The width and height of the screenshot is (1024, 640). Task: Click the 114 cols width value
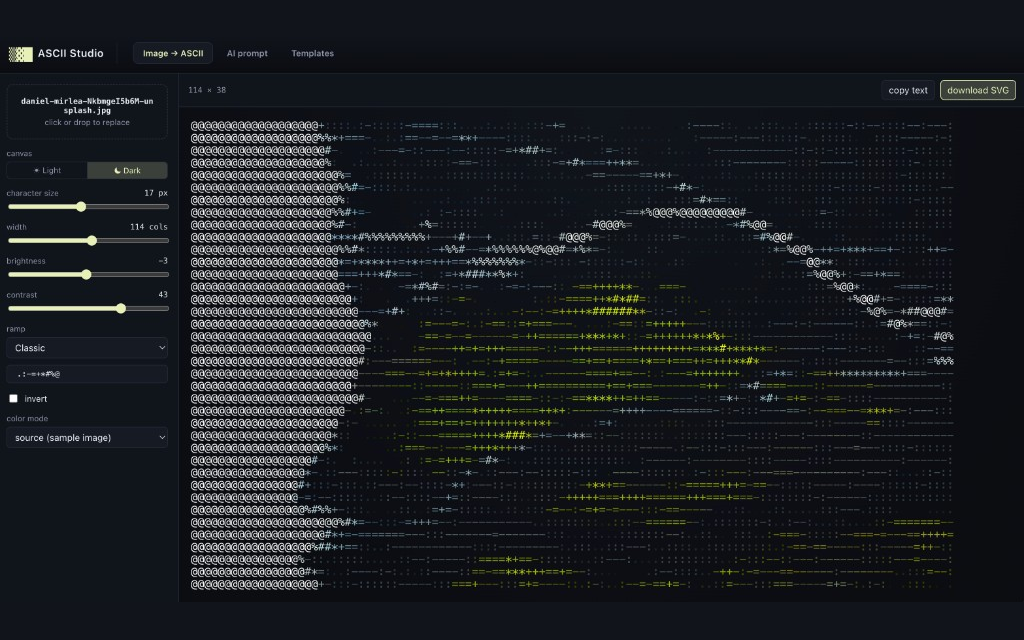[x=149, y=227]
